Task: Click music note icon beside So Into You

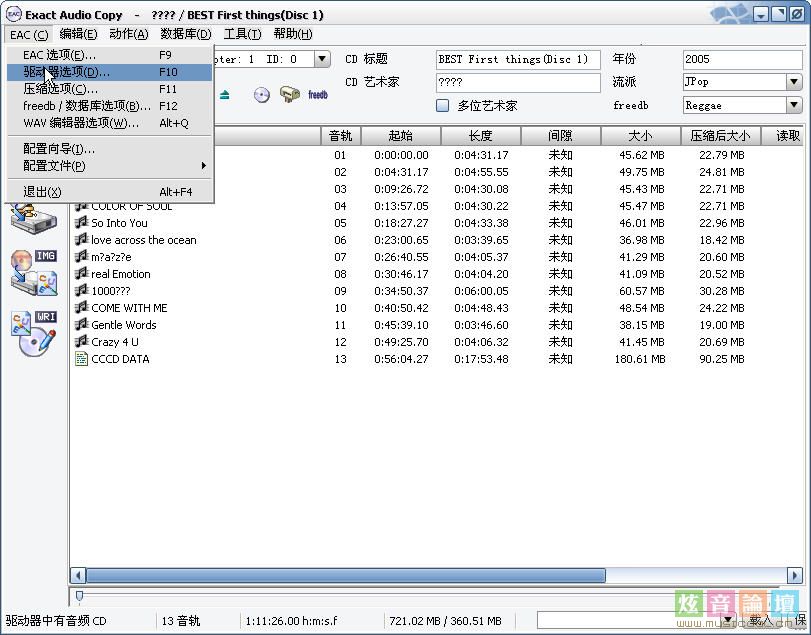Action: coord(81,223)
